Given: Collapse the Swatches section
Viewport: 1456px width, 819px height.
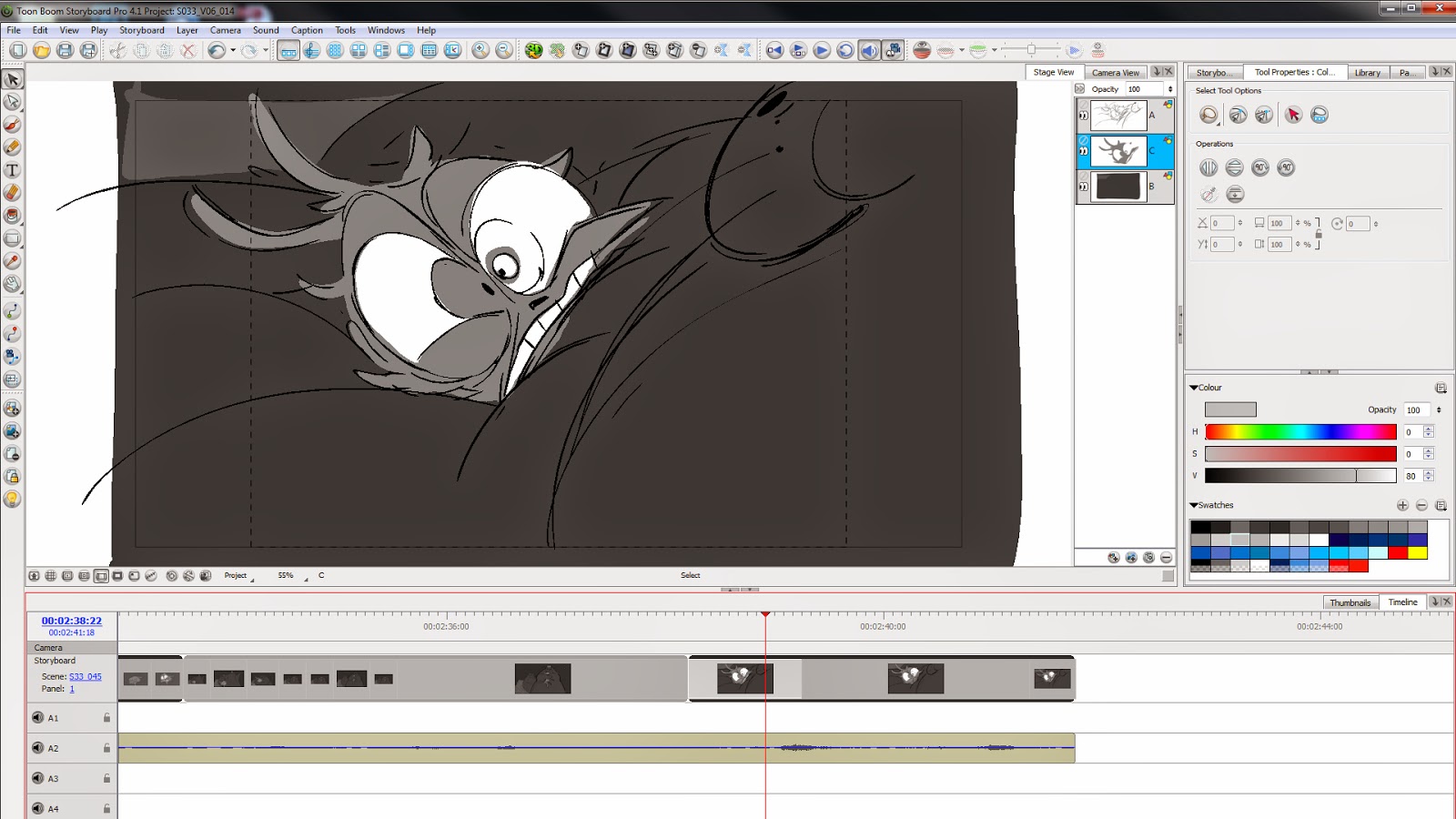Looking at the screenshot, I should click(x=1194, y=505).
